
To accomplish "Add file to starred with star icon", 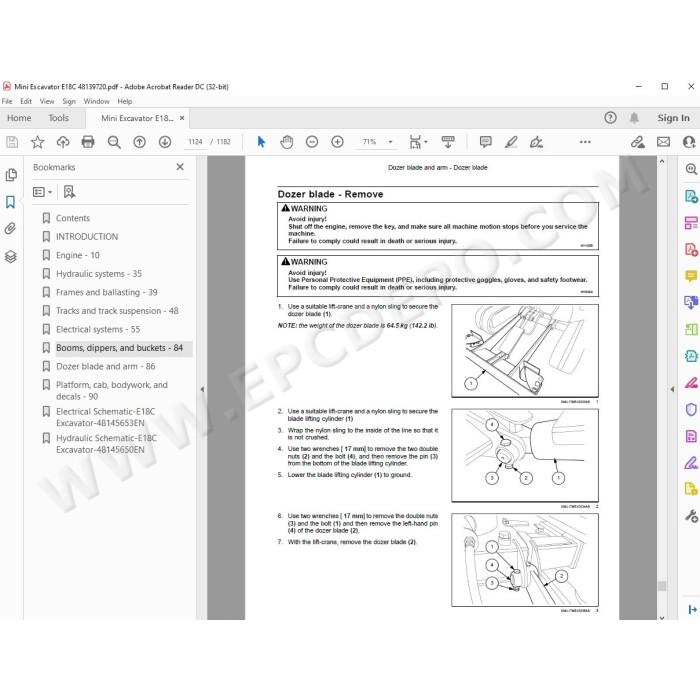I will pyautogui.click(x=38, y=142).
